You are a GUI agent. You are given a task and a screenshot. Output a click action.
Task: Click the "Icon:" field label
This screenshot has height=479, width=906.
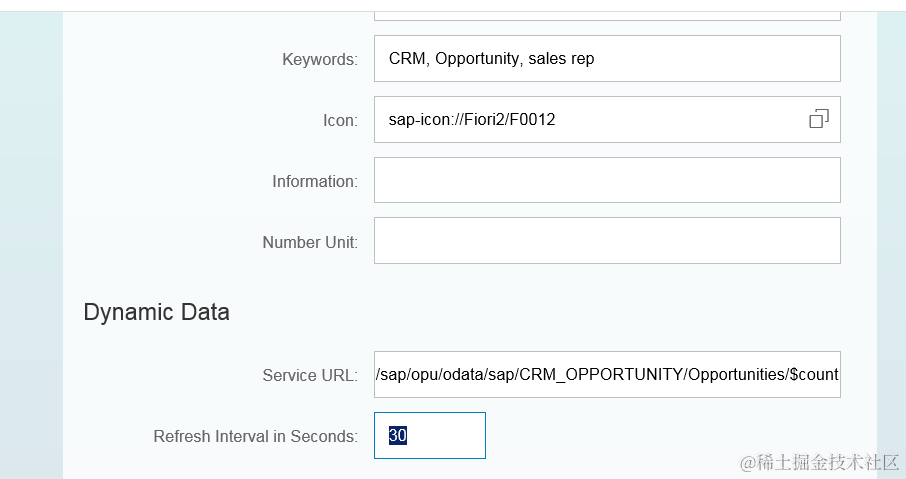(x=339, y=121)
